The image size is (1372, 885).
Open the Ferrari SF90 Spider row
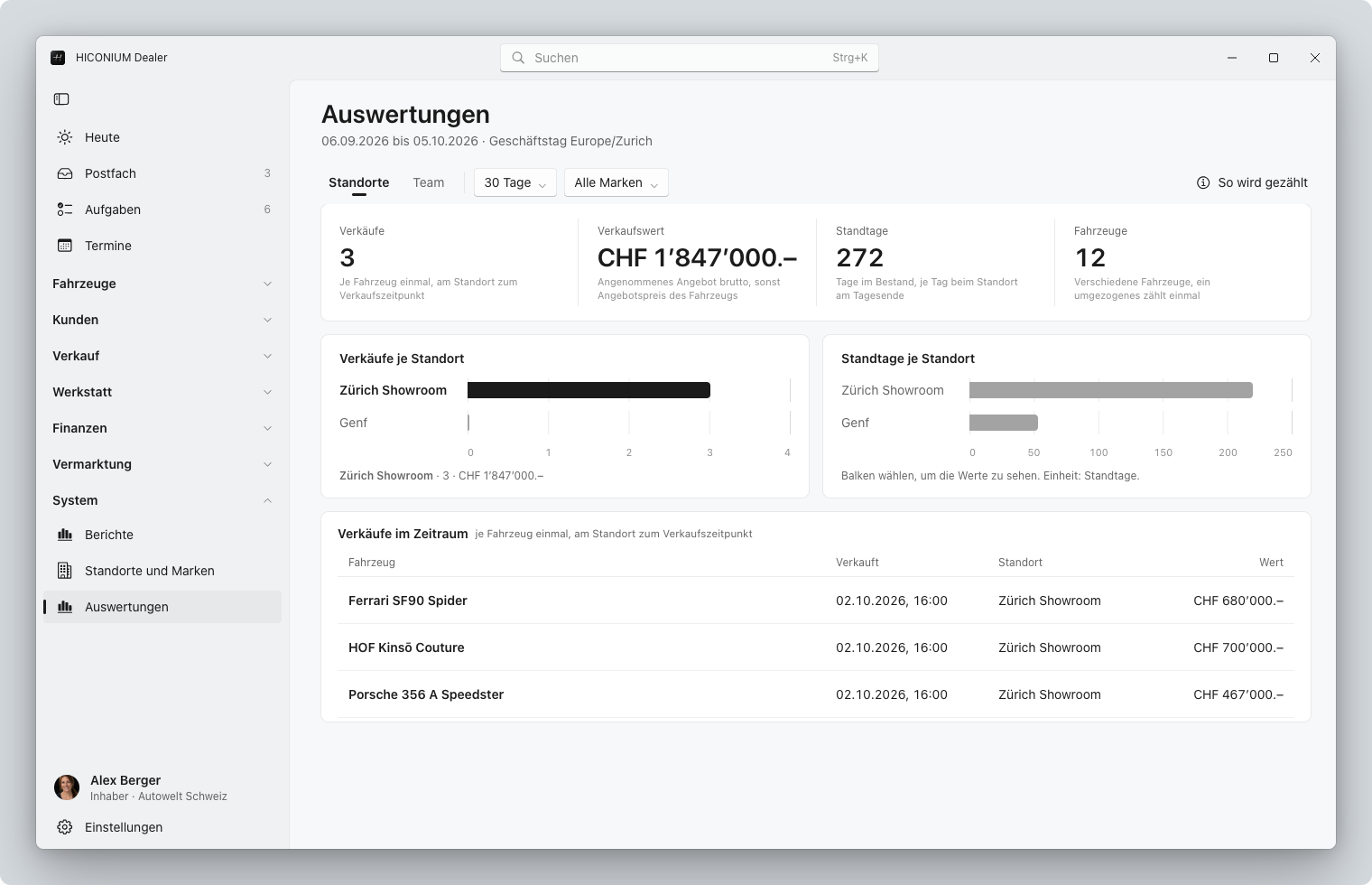point(816,601)
